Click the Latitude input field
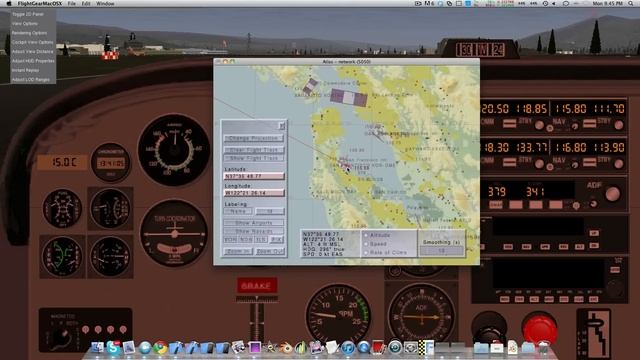 tap(254, 176)
